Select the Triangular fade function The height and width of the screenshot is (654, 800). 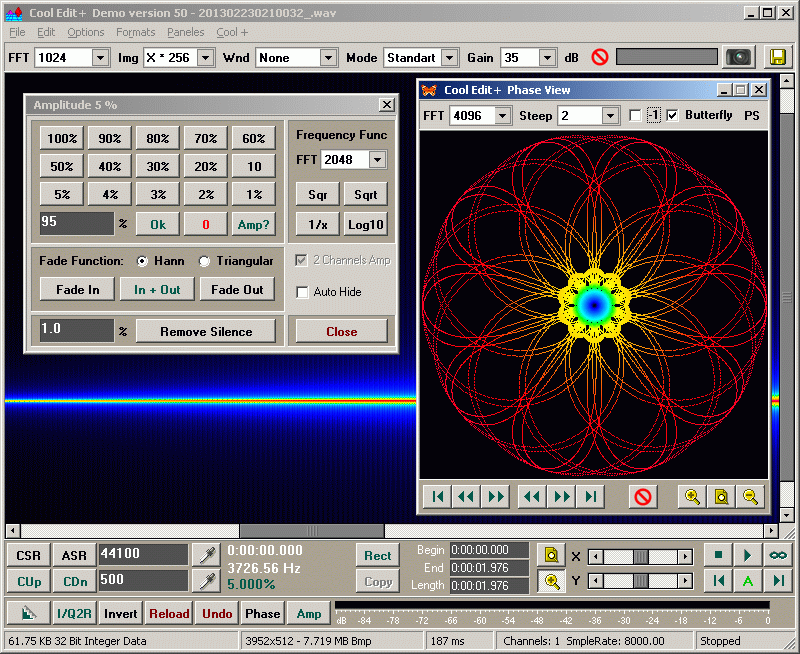[x=204, y=261]
